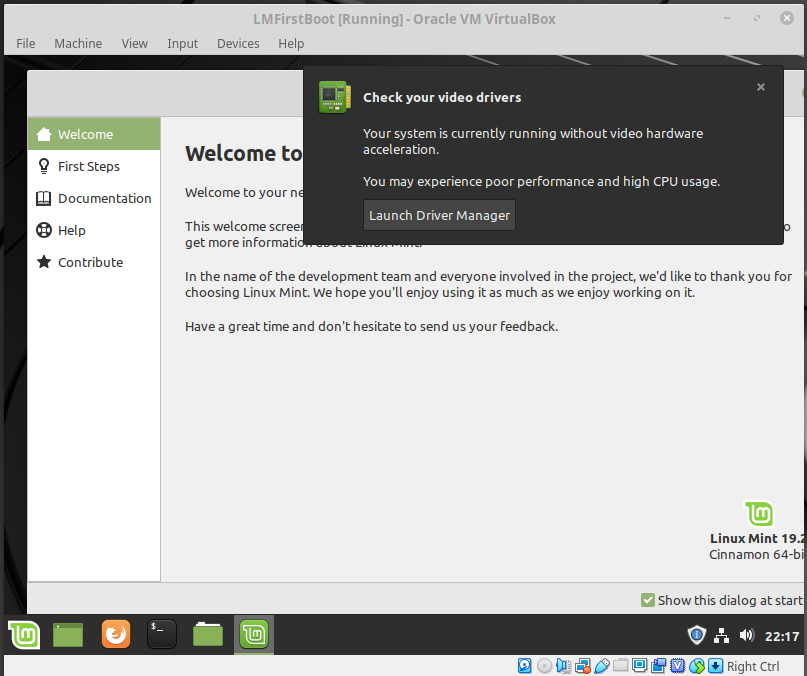Click the shared folders status indicator
The image size is (807, 676).
point(621,666)
